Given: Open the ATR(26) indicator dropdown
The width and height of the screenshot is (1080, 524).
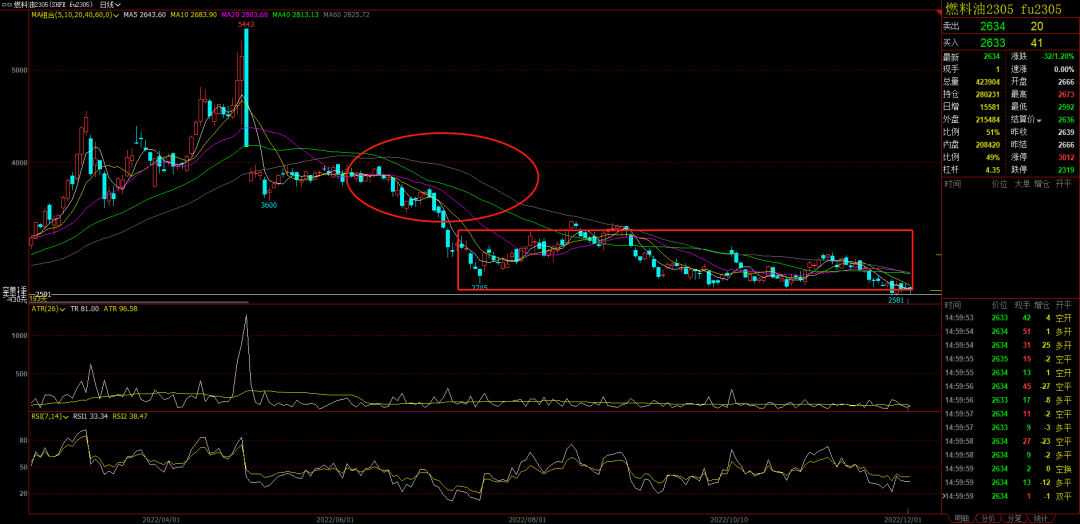Looking at the screenshot, I should click(48, 308).
